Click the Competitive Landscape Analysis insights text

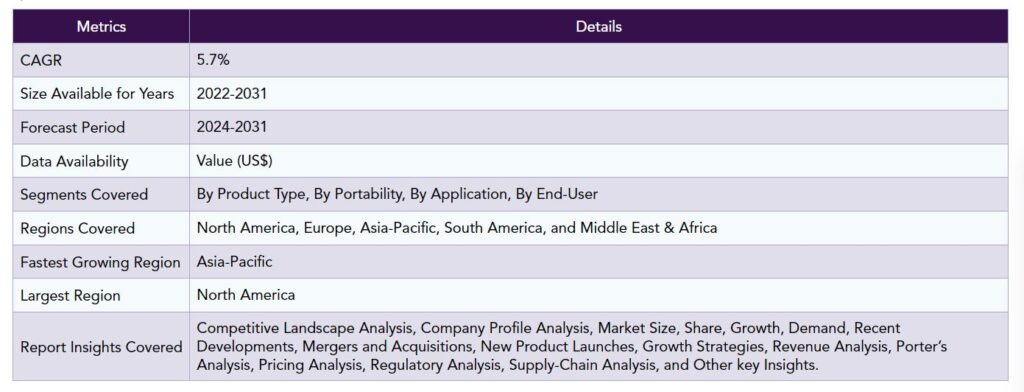[572, 346]
